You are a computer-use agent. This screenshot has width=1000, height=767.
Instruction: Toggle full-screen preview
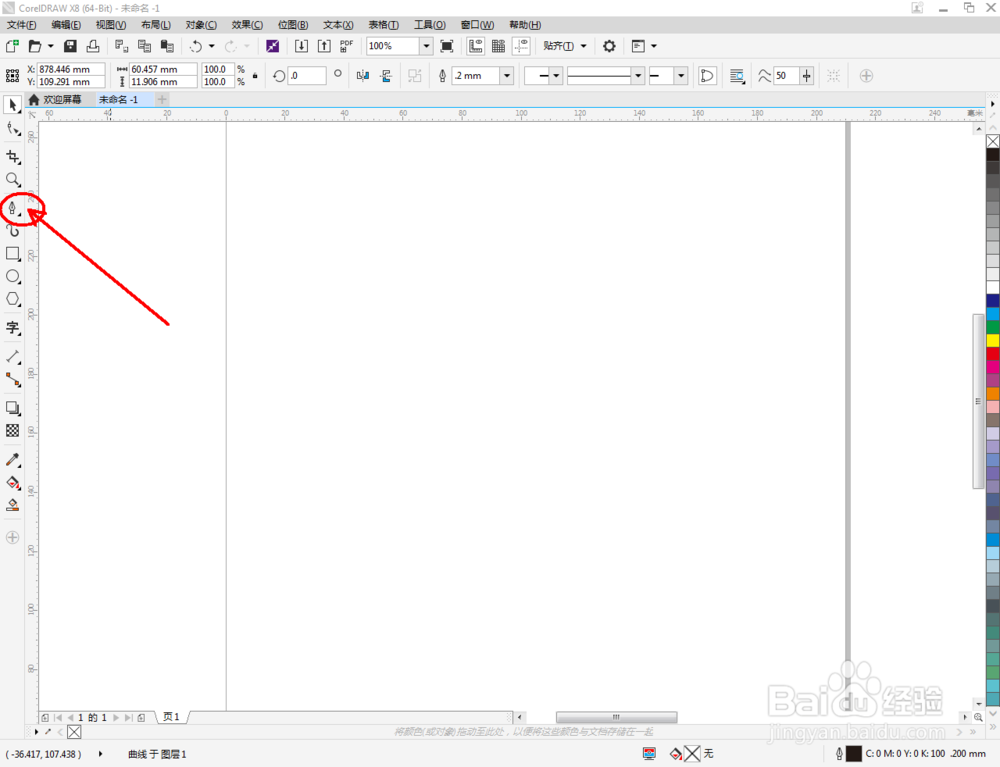tap(447, 46)
